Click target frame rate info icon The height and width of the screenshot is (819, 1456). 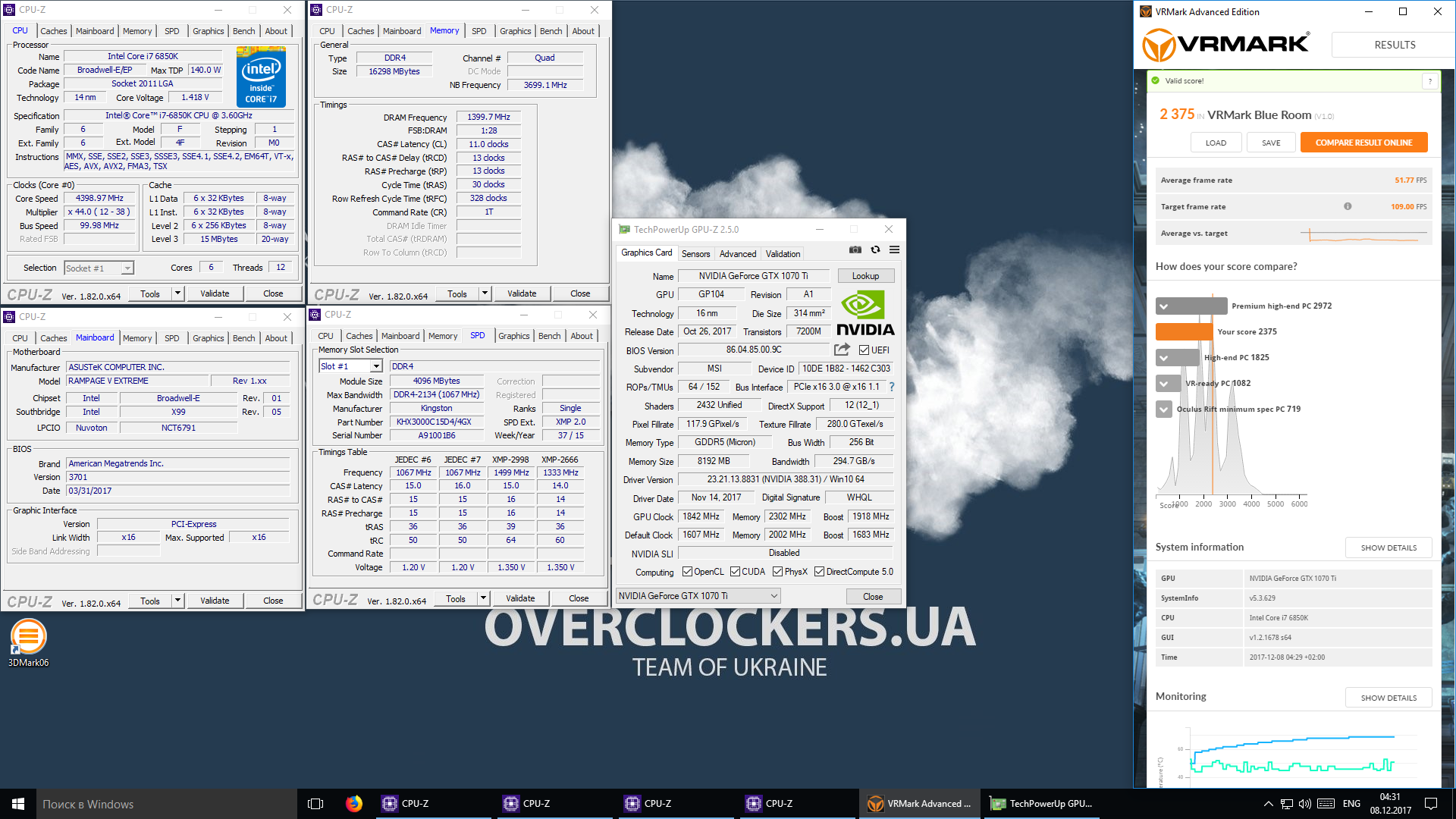tap(1348, 206)
